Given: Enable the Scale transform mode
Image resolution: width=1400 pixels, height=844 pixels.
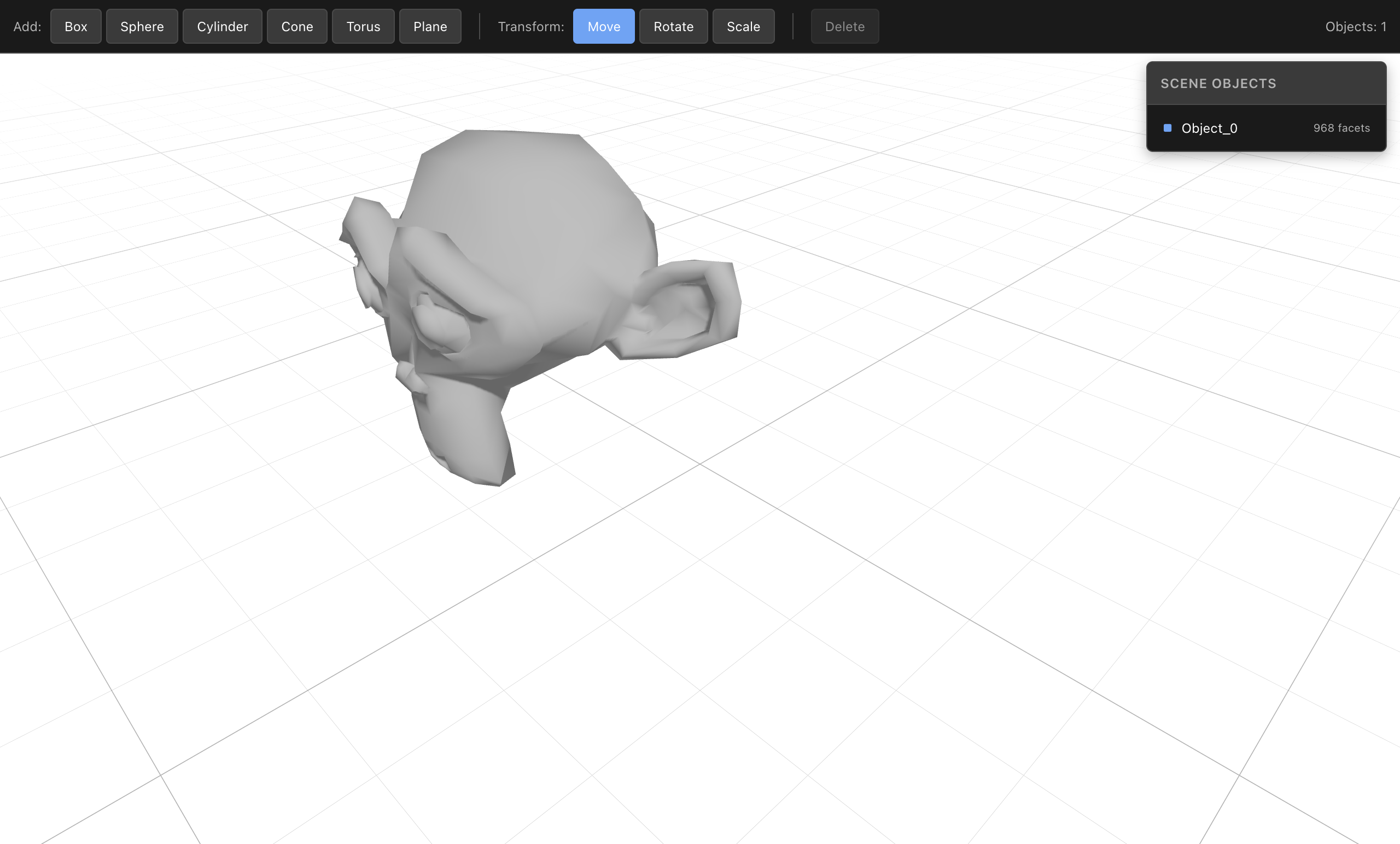Looking at the screenshot, I should (x=743, y=26).
